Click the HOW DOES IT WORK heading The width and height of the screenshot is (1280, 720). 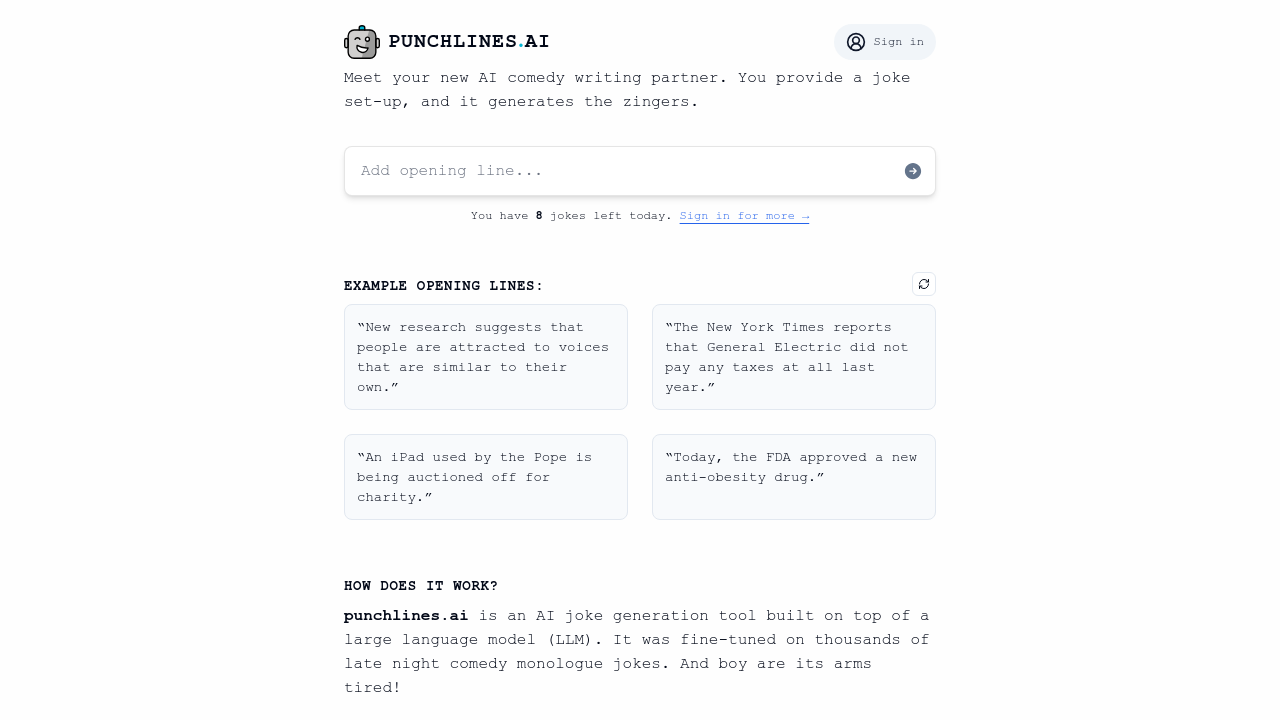point(420,586)
